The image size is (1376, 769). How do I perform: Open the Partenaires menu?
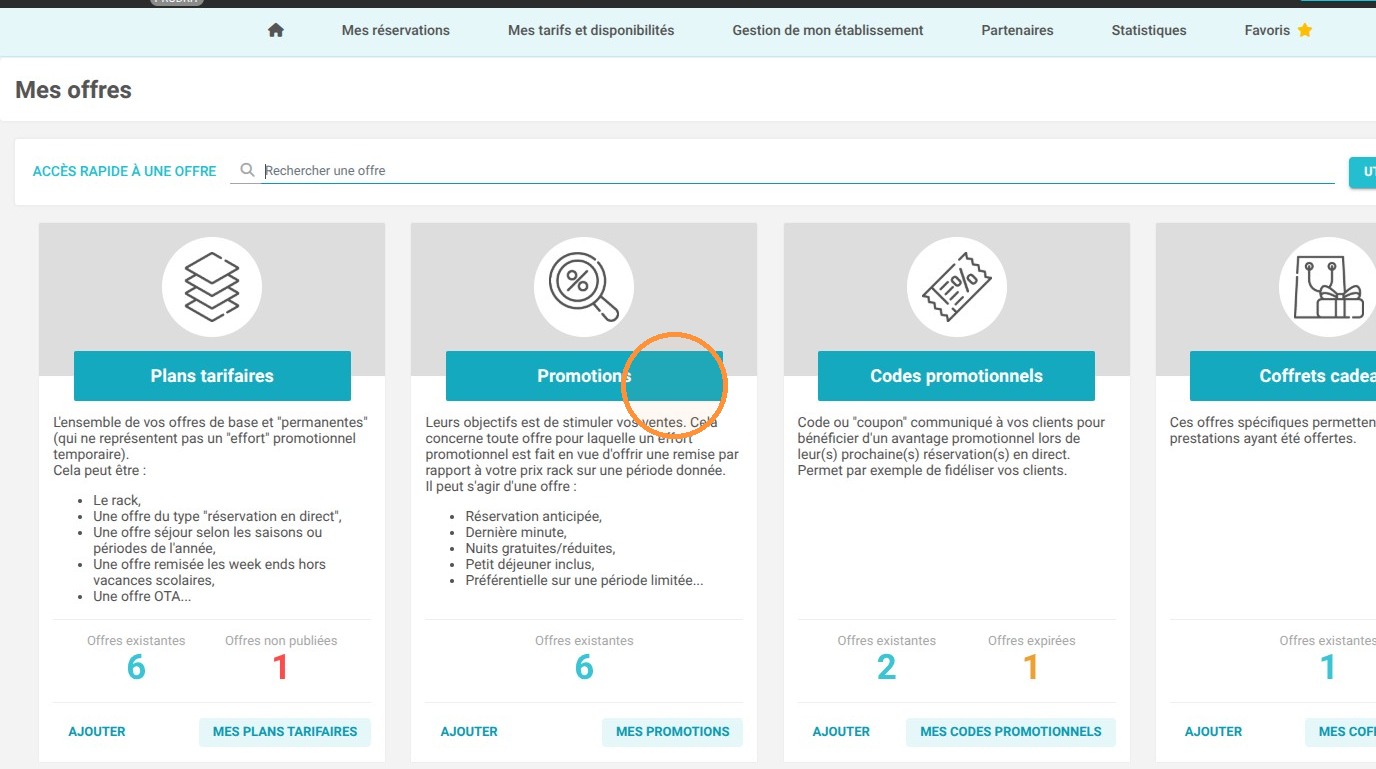tap(1017, 30)
